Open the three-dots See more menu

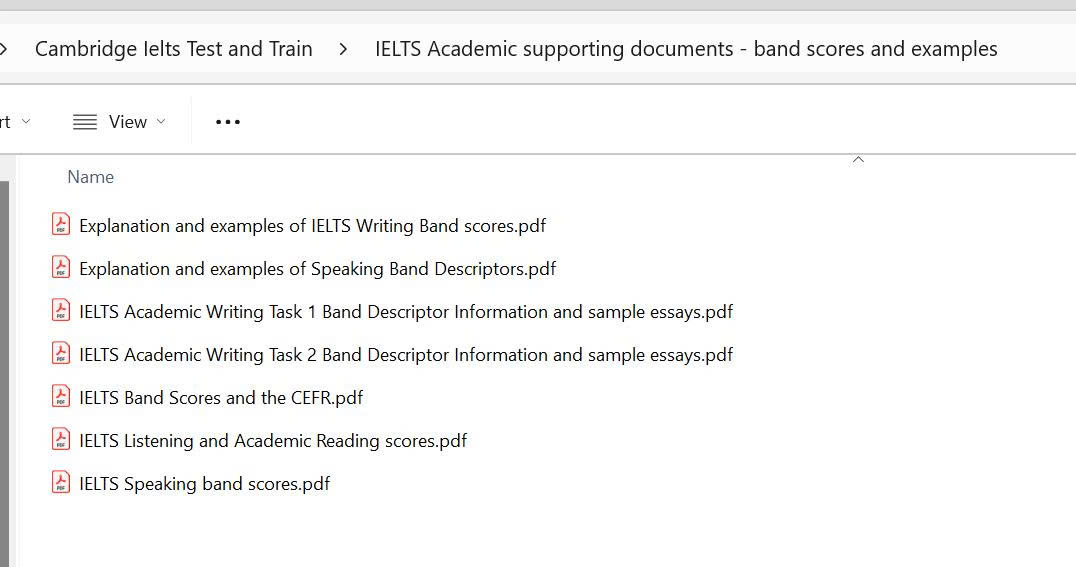(x=228, y=122)
